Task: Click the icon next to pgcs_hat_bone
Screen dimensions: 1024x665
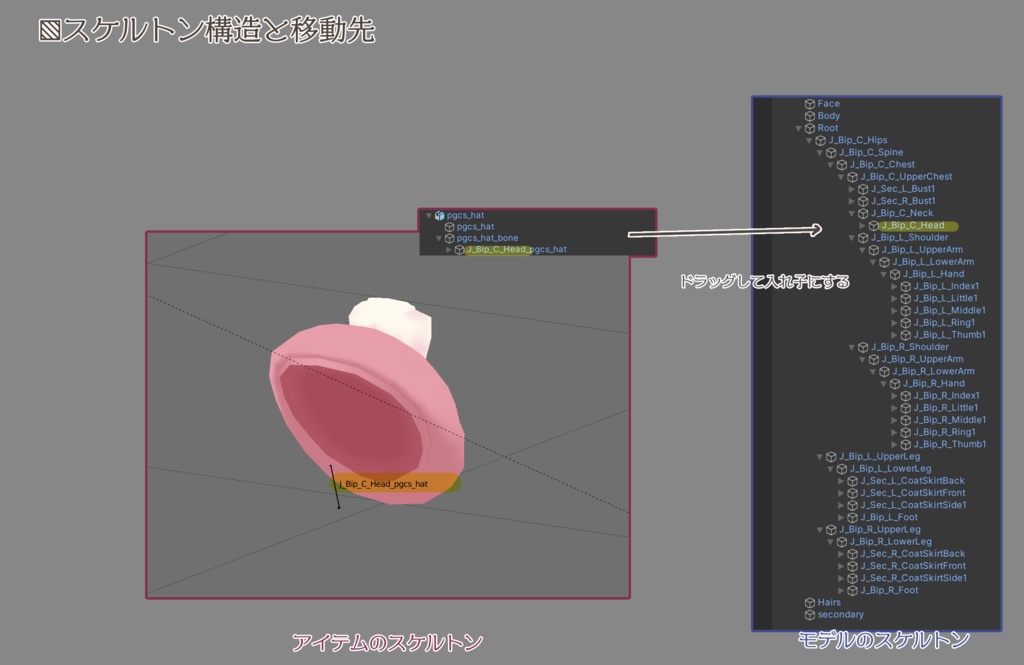Action: pyautogui.click(x=449, y=238)
